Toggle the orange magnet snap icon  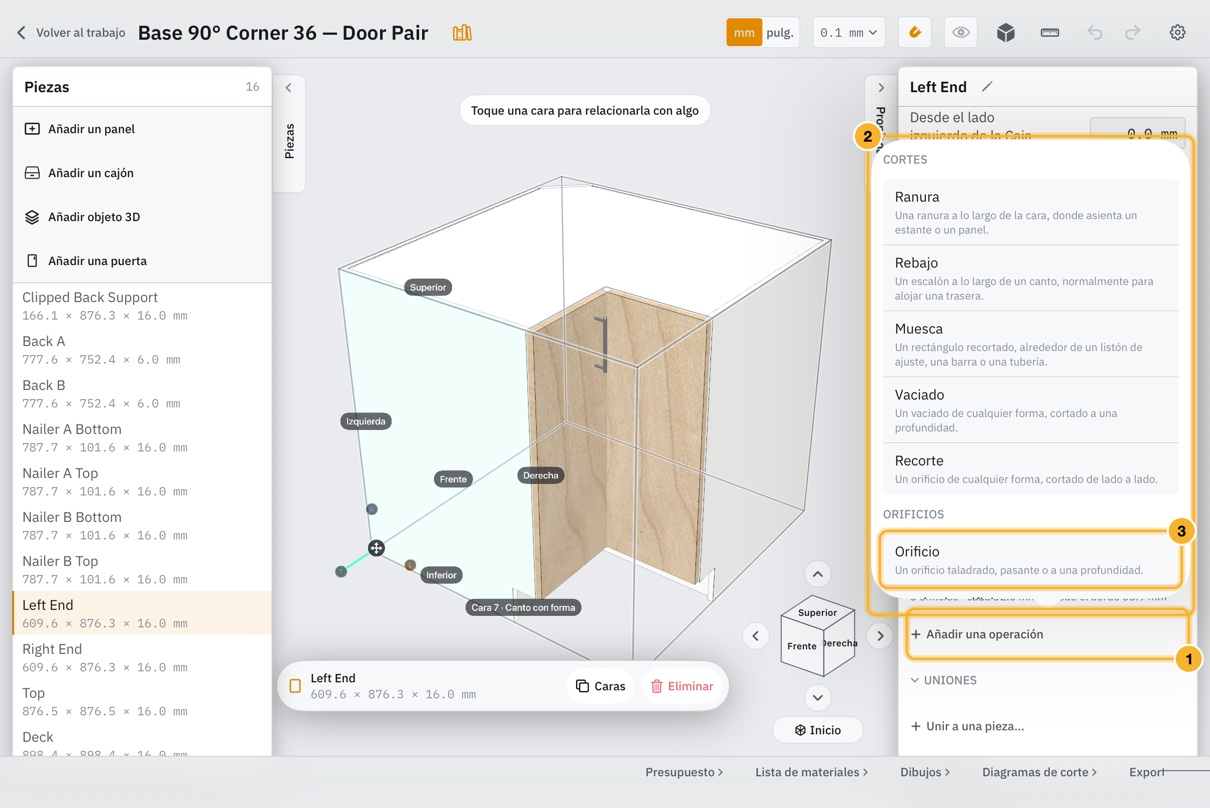[x=915, y=33]
